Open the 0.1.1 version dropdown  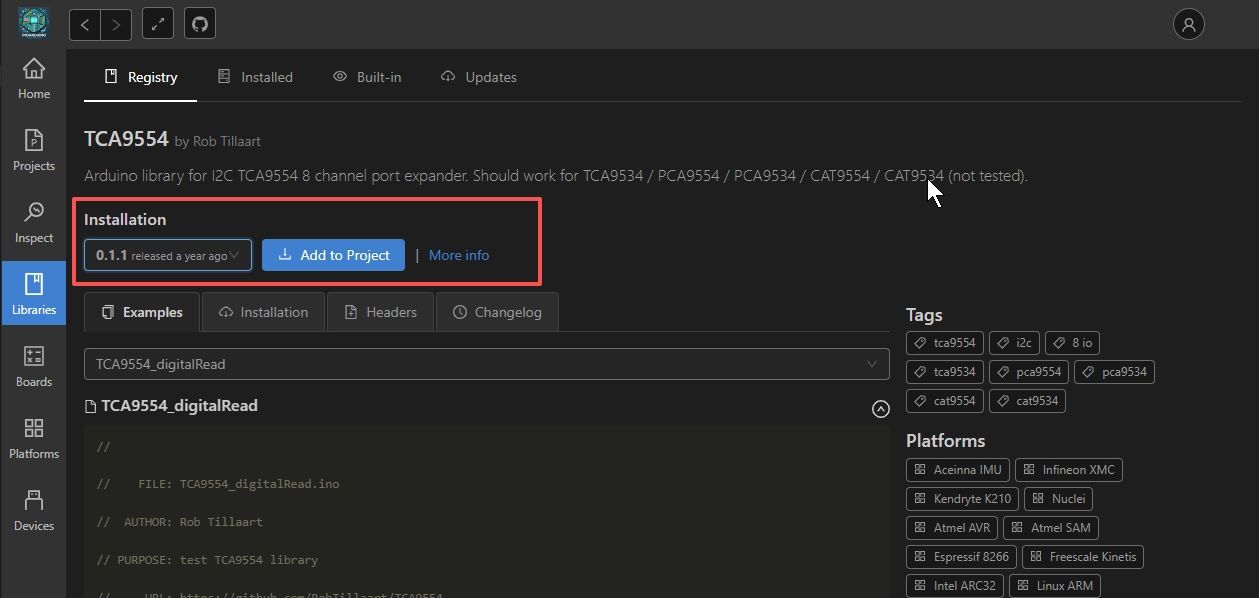[x=168, y=255]
